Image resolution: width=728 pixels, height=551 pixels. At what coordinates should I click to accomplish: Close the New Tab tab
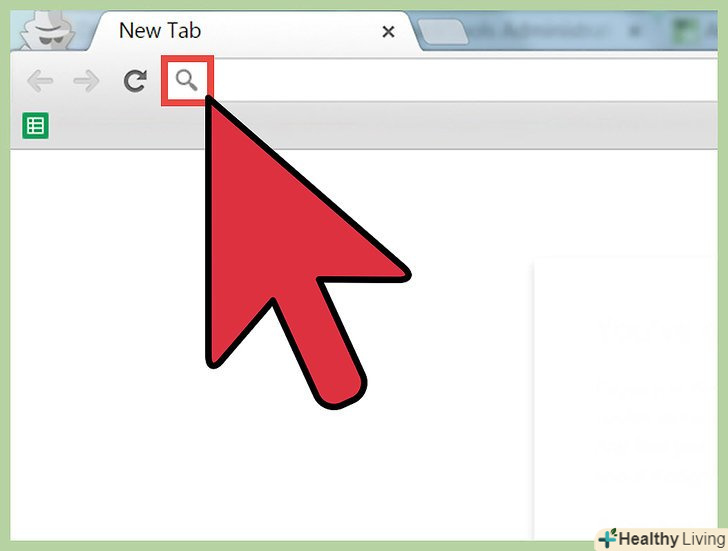pyautogui.click(x=388, y=32)
